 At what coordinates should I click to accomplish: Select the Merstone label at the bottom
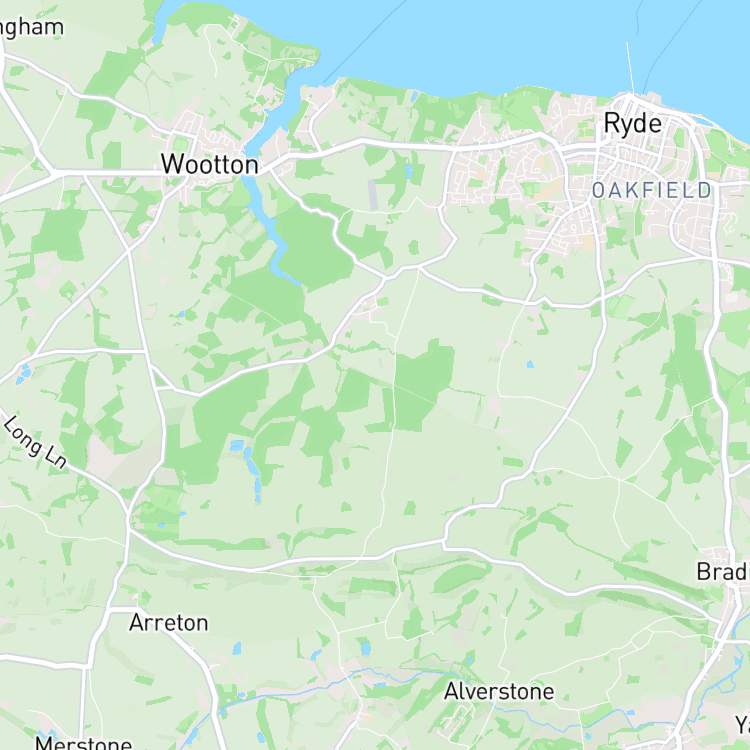[x=84, y=742]
